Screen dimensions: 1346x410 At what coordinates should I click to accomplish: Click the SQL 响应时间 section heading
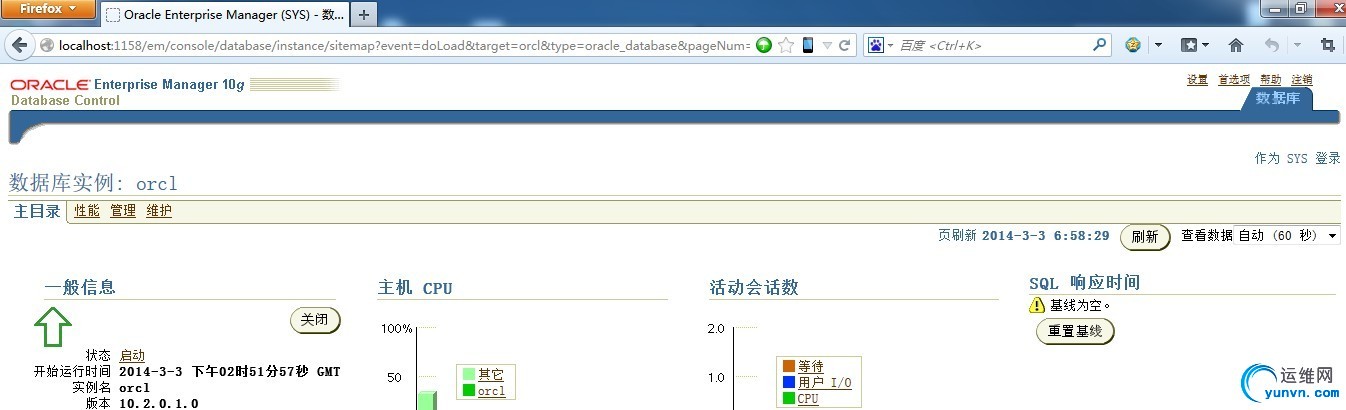(x=1084, y=282)
